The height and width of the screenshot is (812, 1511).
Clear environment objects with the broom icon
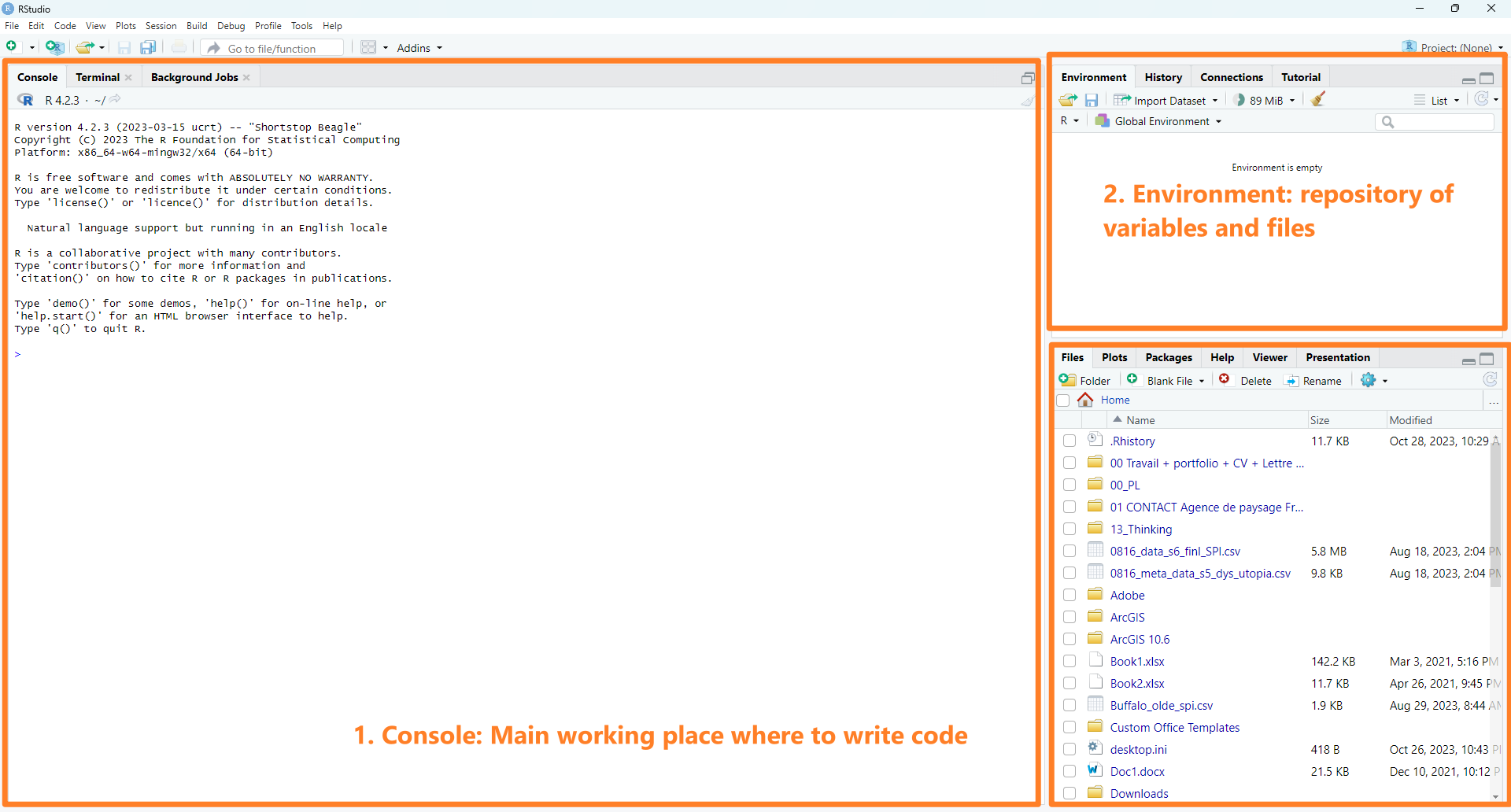[1318, 99]
